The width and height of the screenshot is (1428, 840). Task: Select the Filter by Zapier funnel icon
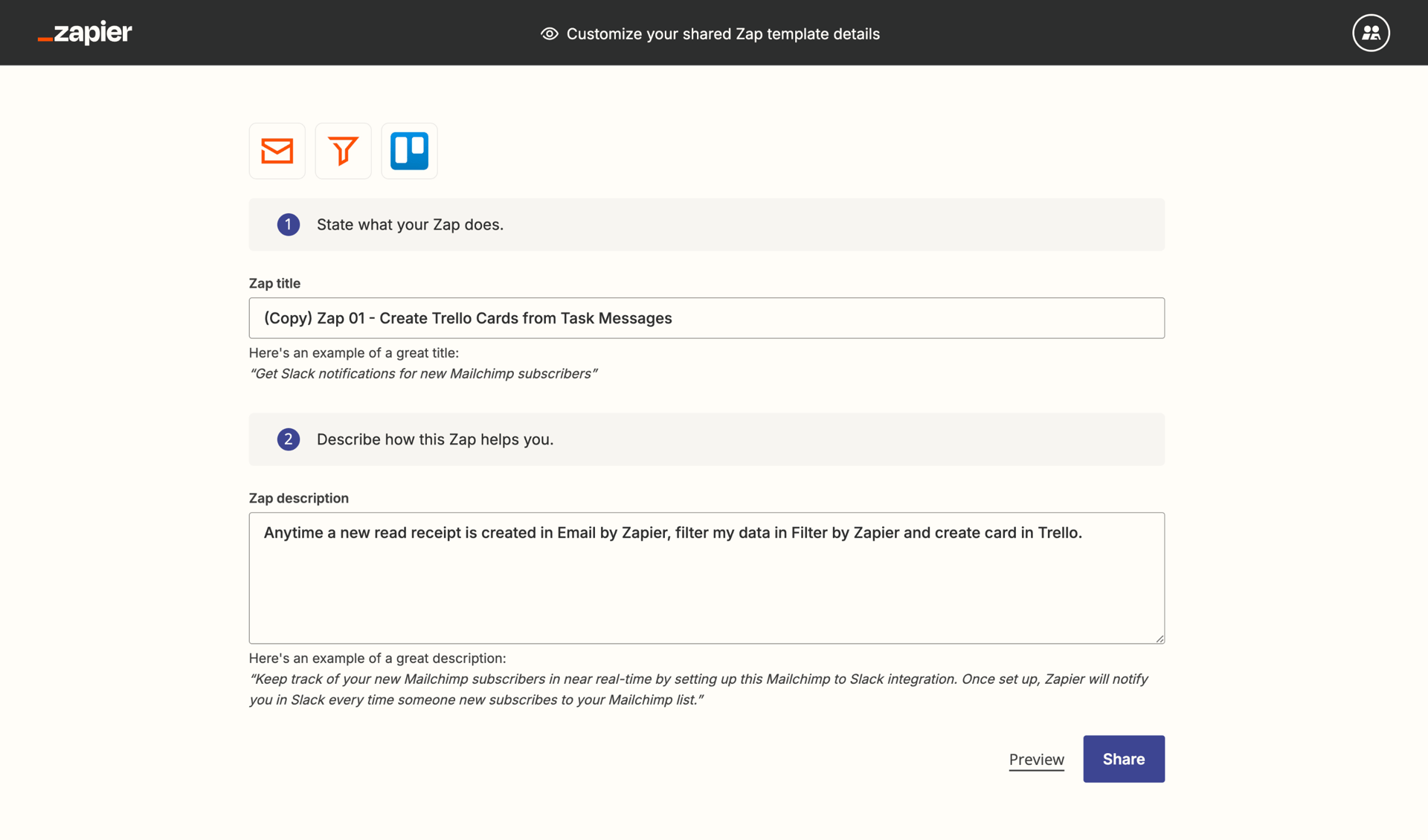(343, 151)
